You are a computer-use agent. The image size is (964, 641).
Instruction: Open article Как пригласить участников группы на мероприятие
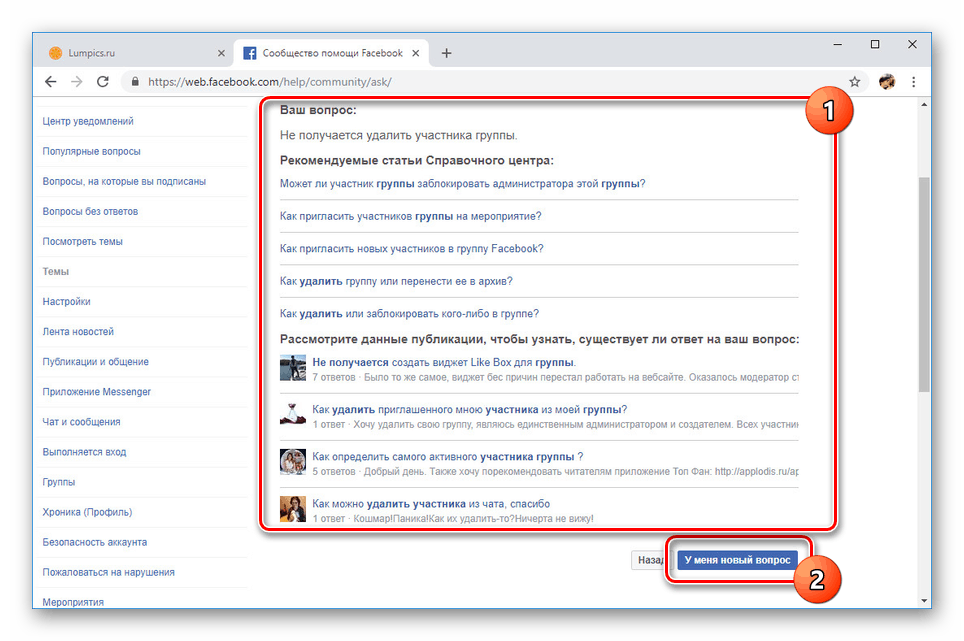(411, 216)
